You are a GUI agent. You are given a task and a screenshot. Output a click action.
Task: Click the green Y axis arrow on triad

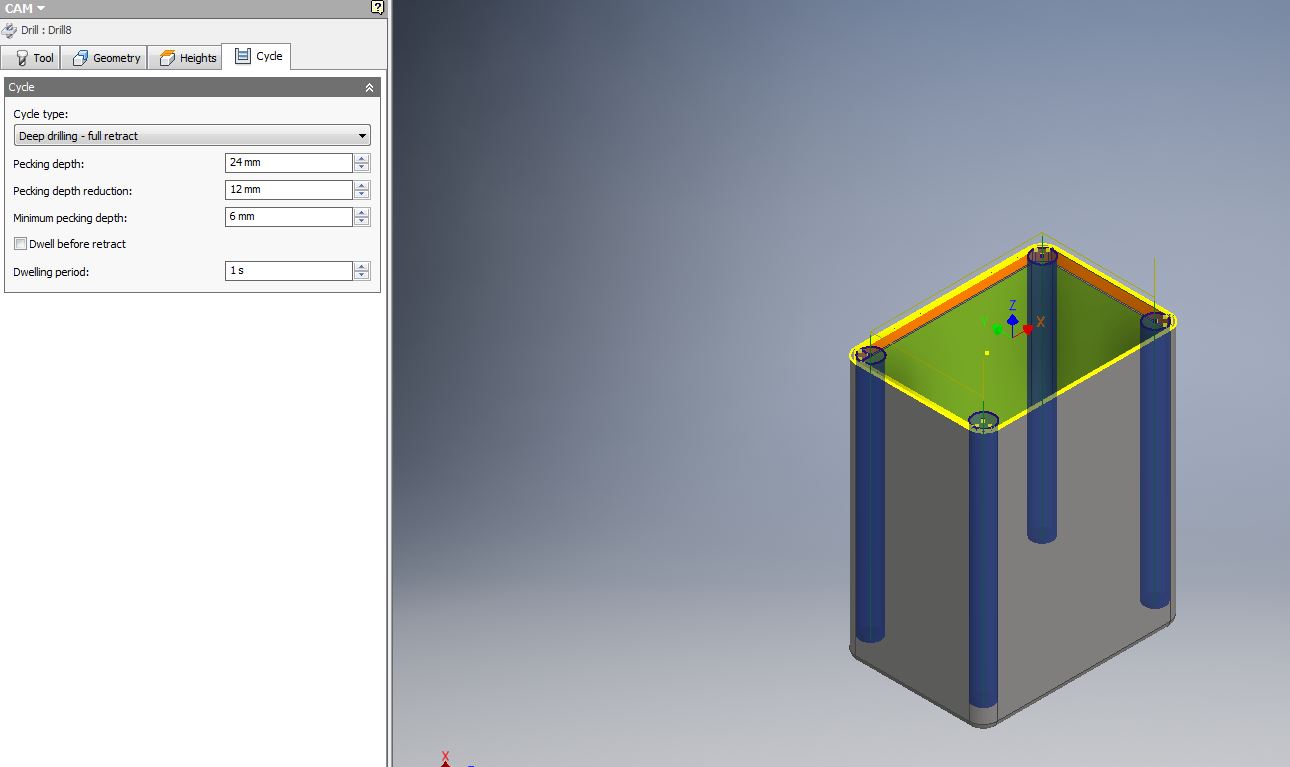[998, 329]
